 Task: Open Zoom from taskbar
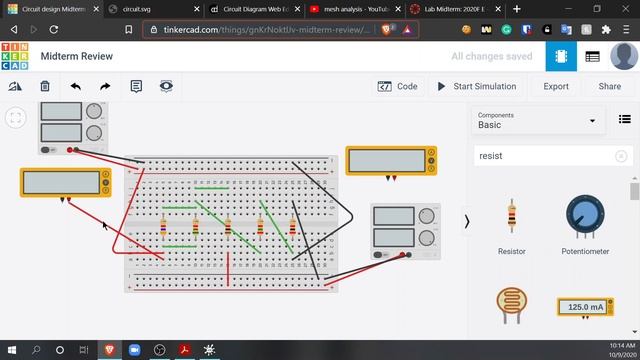135,350
